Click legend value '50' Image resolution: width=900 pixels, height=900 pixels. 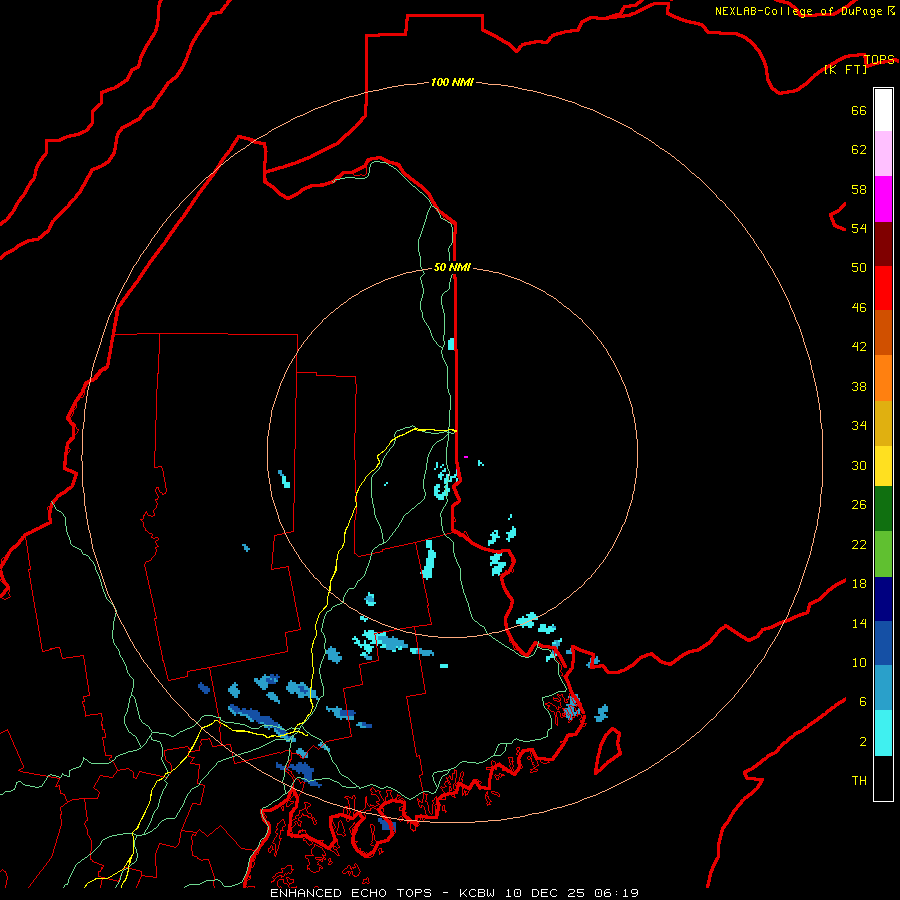(x=859, y=267)
